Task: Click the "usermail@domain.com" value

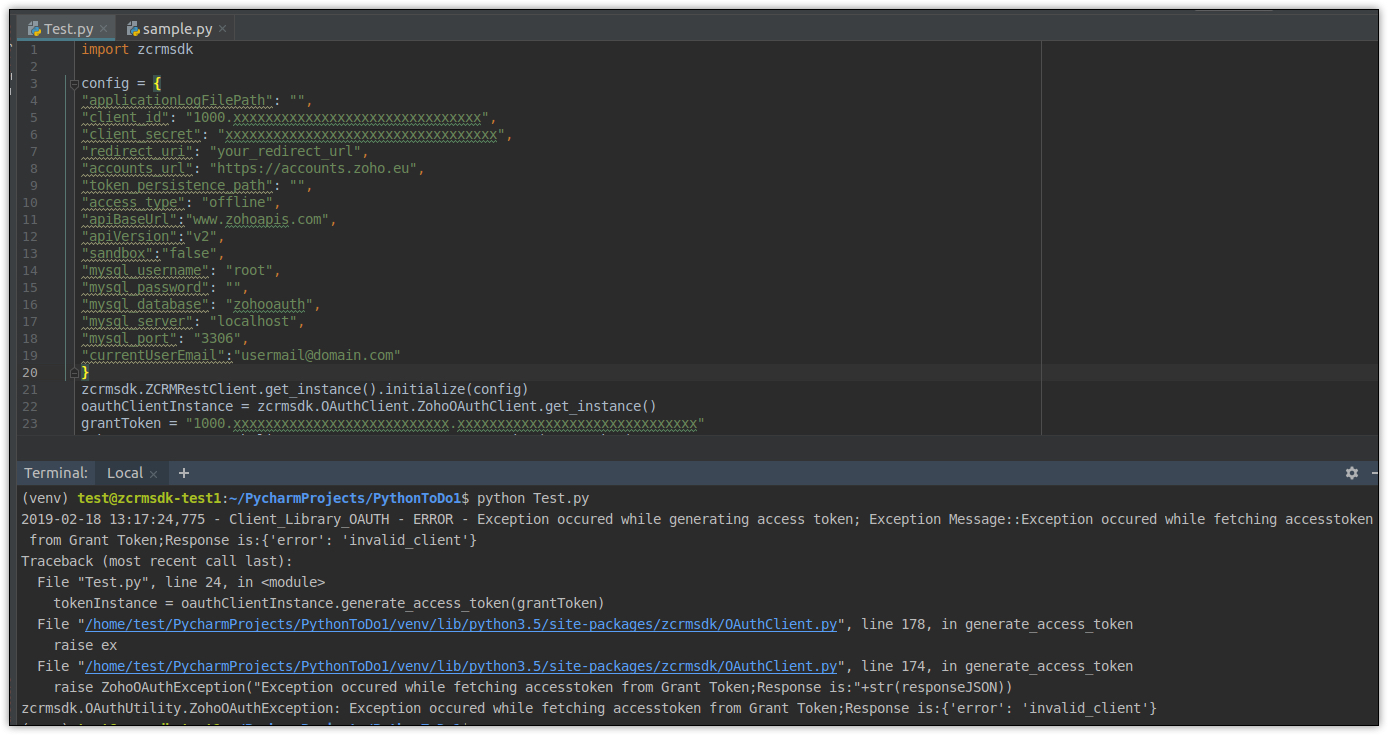Action: 317,356
